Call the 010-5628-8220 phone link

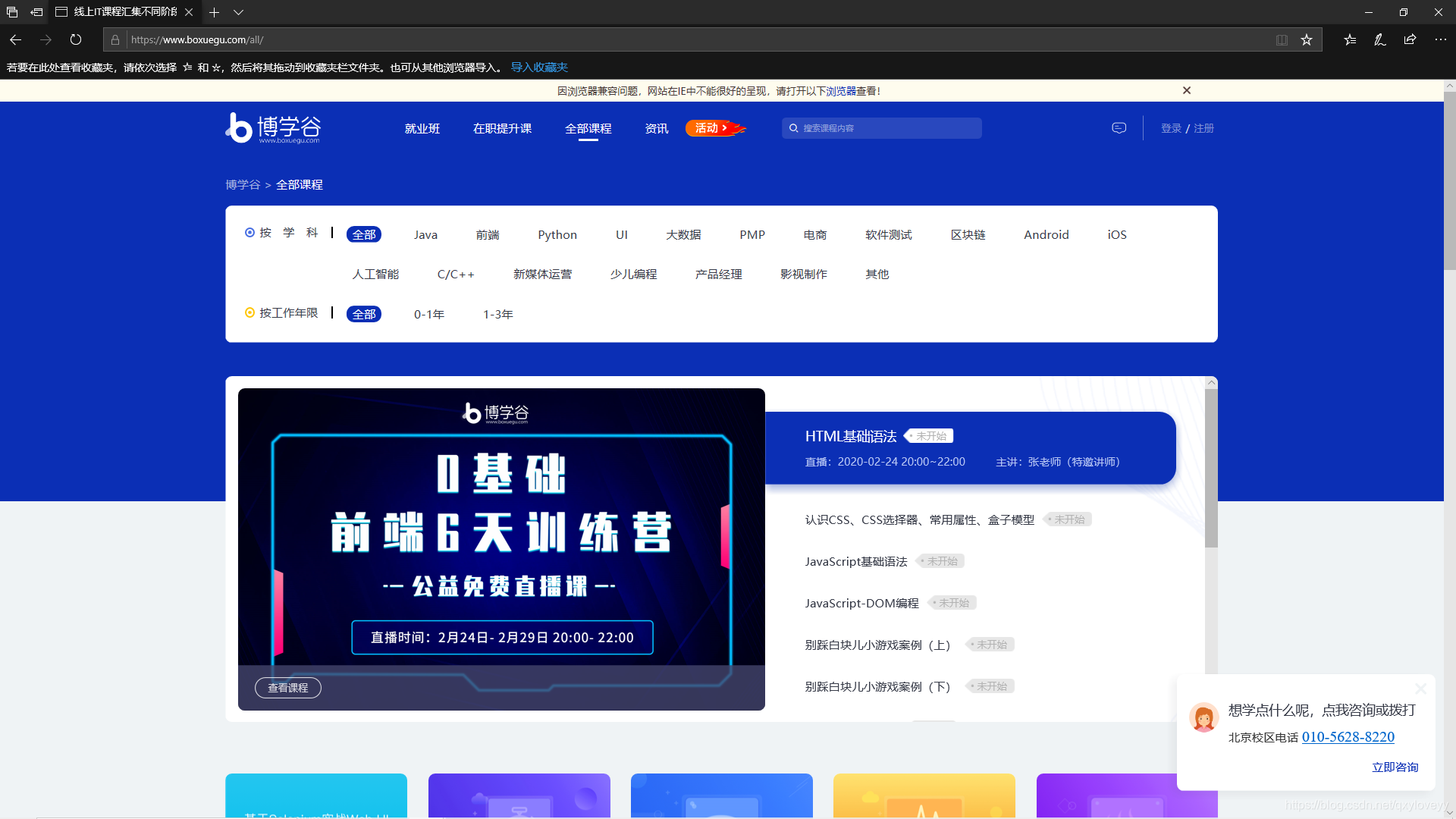tap(1348, 736)
